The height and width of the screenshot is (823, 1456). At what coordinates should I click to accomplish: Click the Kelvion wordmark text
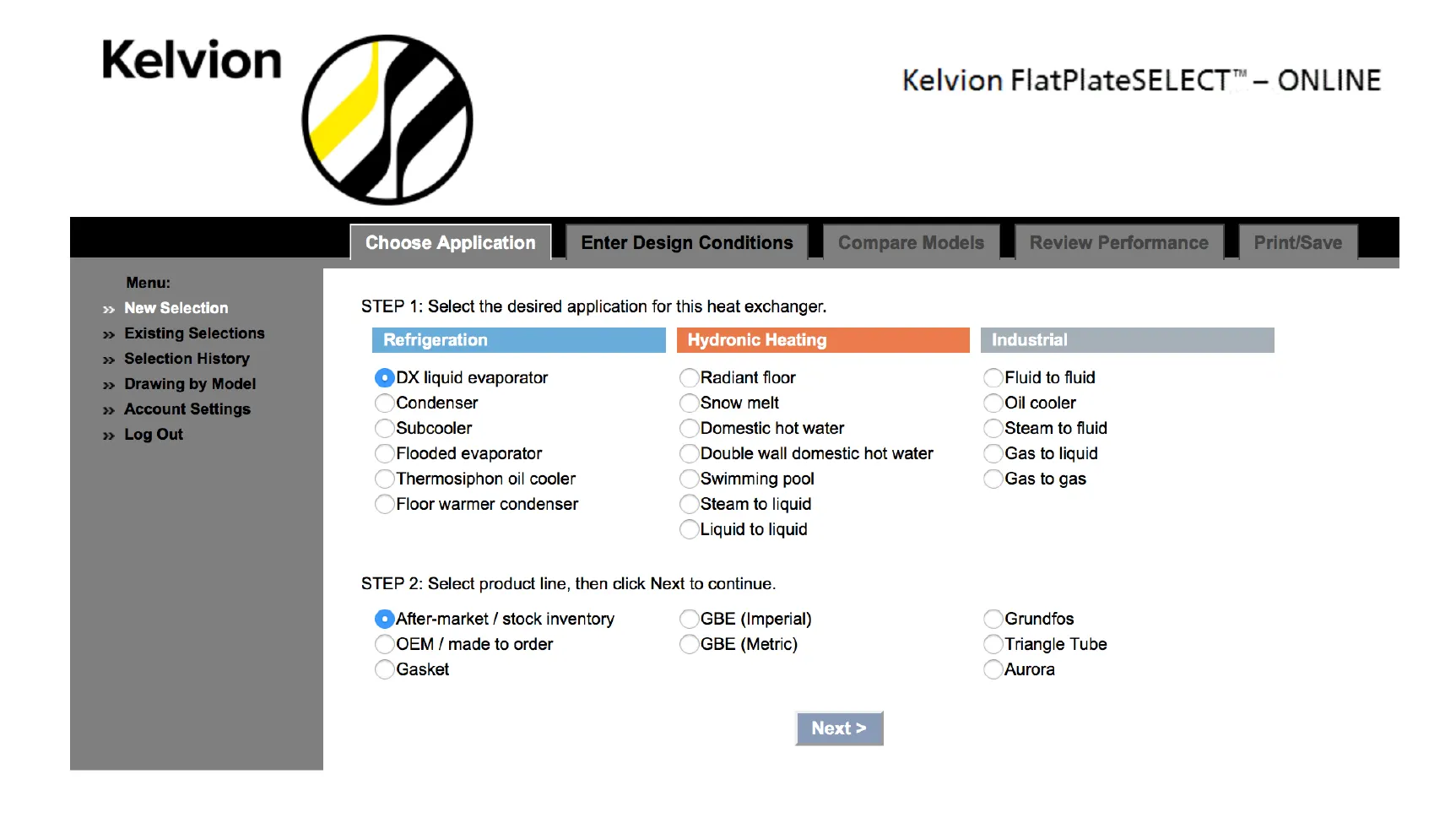click(192, 60)
